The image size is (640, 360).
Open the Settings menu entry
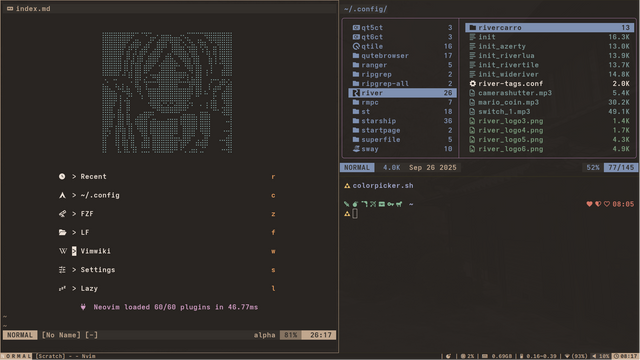tap(98, 270)
